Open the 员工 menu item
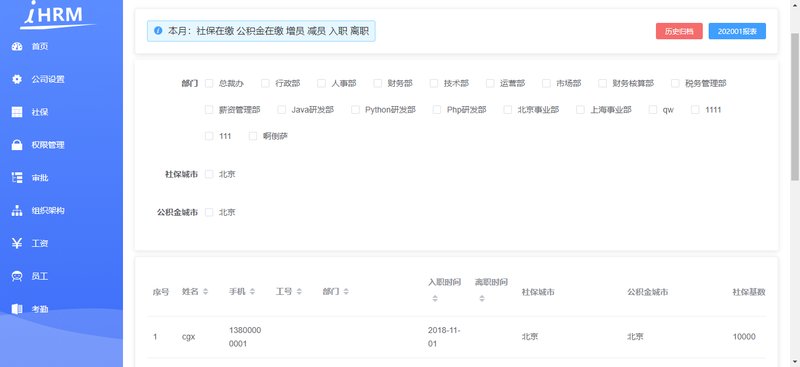Image resolution: width=800 pixels, height=367 pixels. [x=61, y=276]
